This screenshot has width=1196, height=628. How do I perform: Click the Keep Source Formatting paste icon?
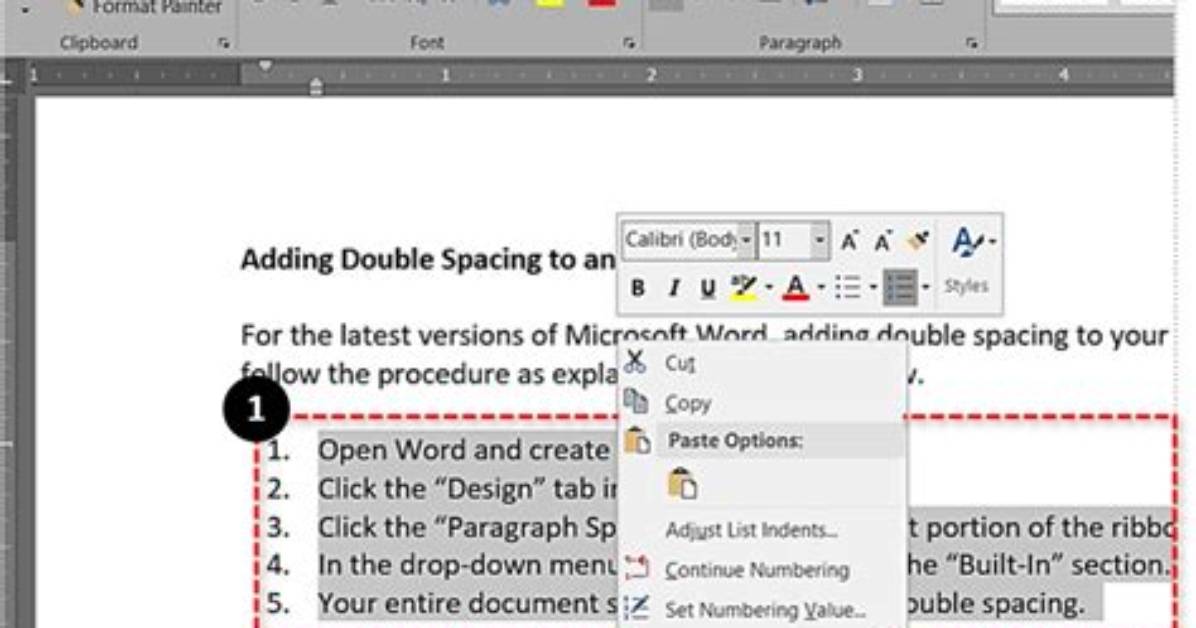pyautogui.click(x=683, y=484)
